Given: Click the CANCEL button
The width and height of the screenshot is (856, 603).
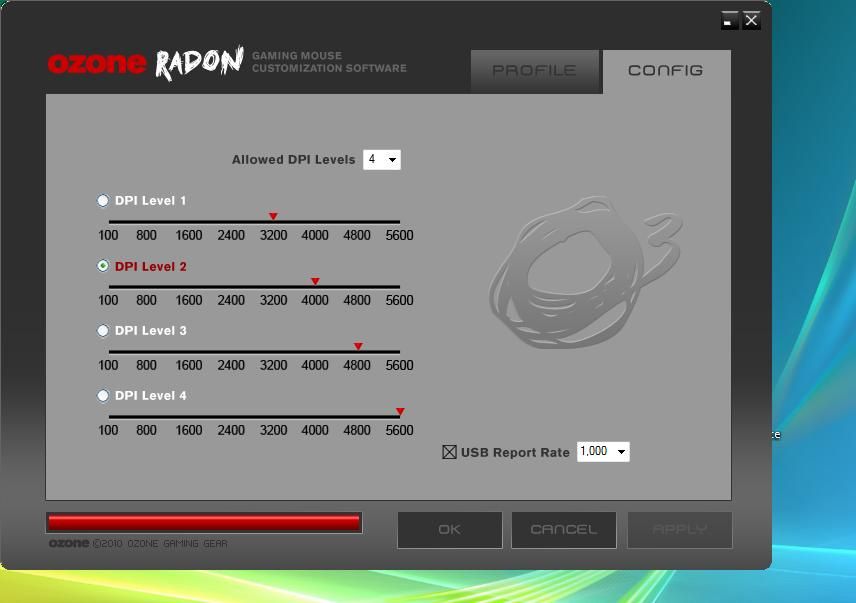Looking at the screenshot, I should click(x=564, y=529).
